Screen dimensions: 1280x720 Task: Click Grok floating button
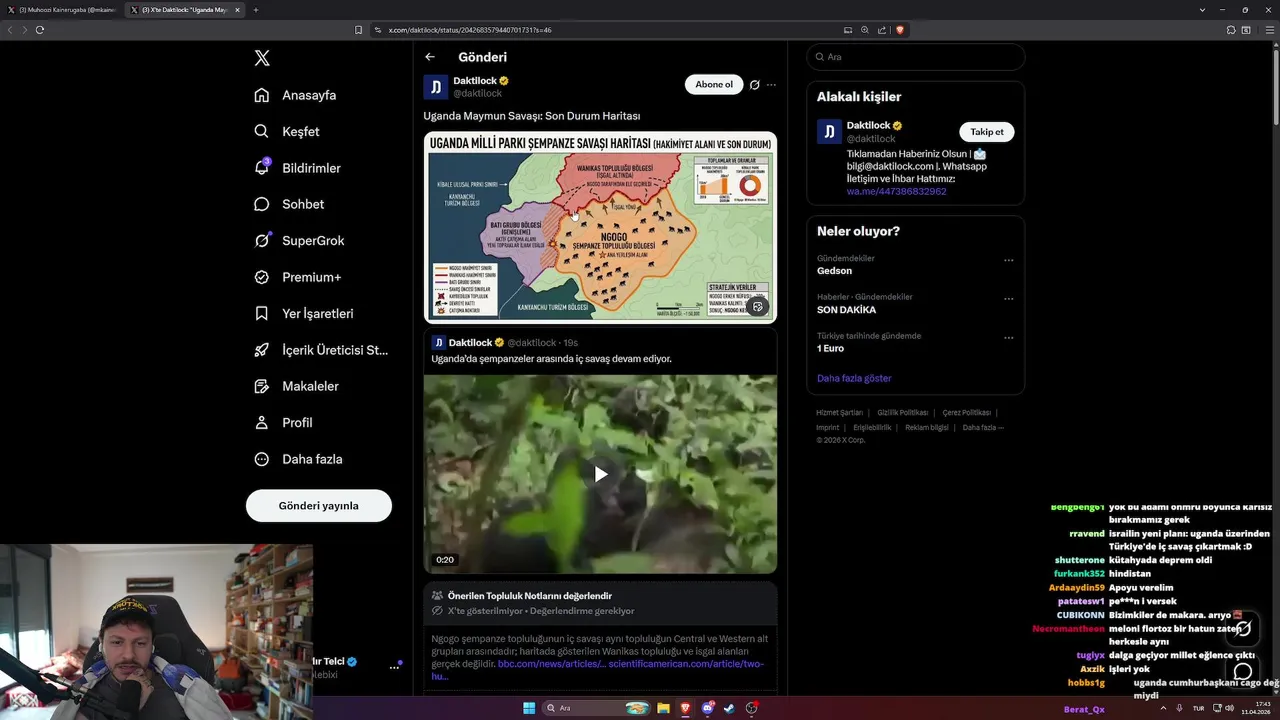point(1243,628)
